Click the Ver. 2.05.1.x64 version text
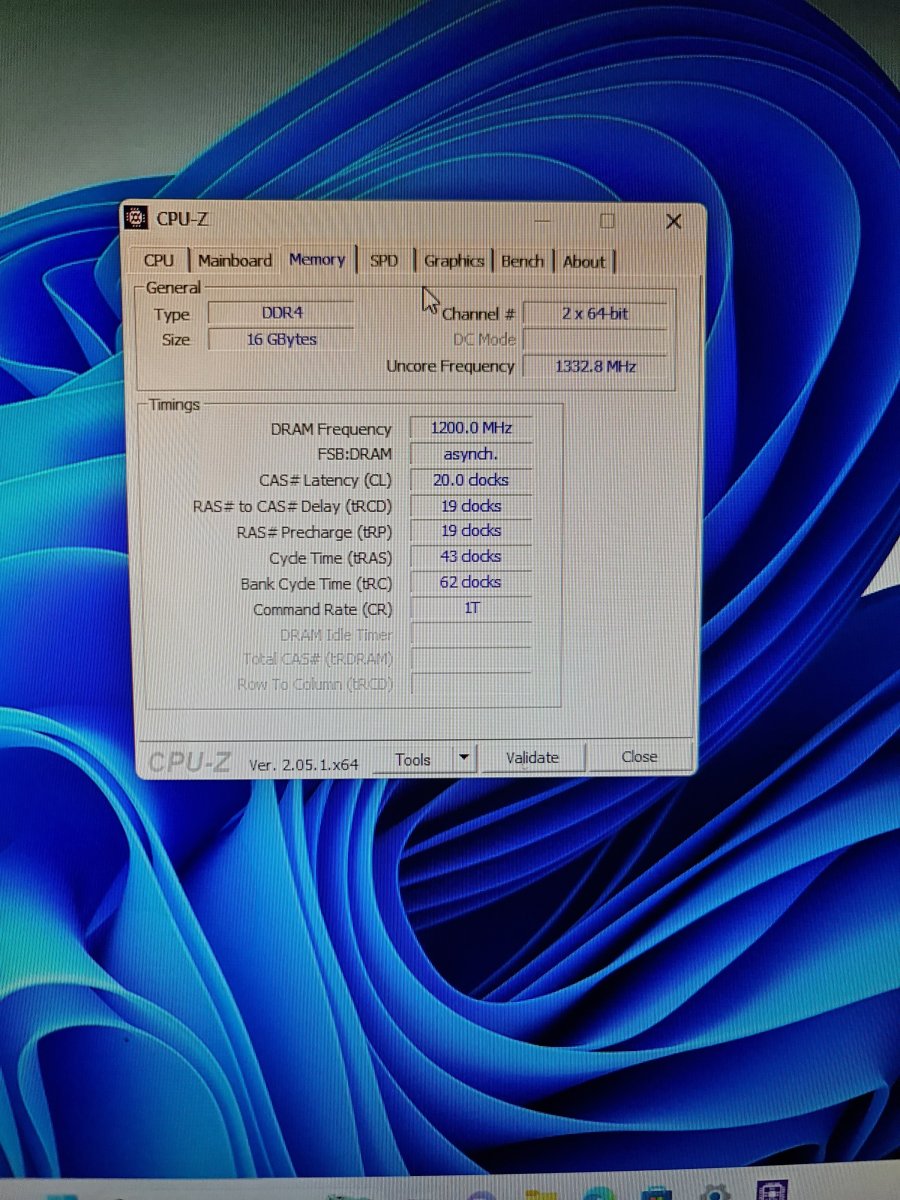Screen dimensions: 900x1200 tap(303, 764)
